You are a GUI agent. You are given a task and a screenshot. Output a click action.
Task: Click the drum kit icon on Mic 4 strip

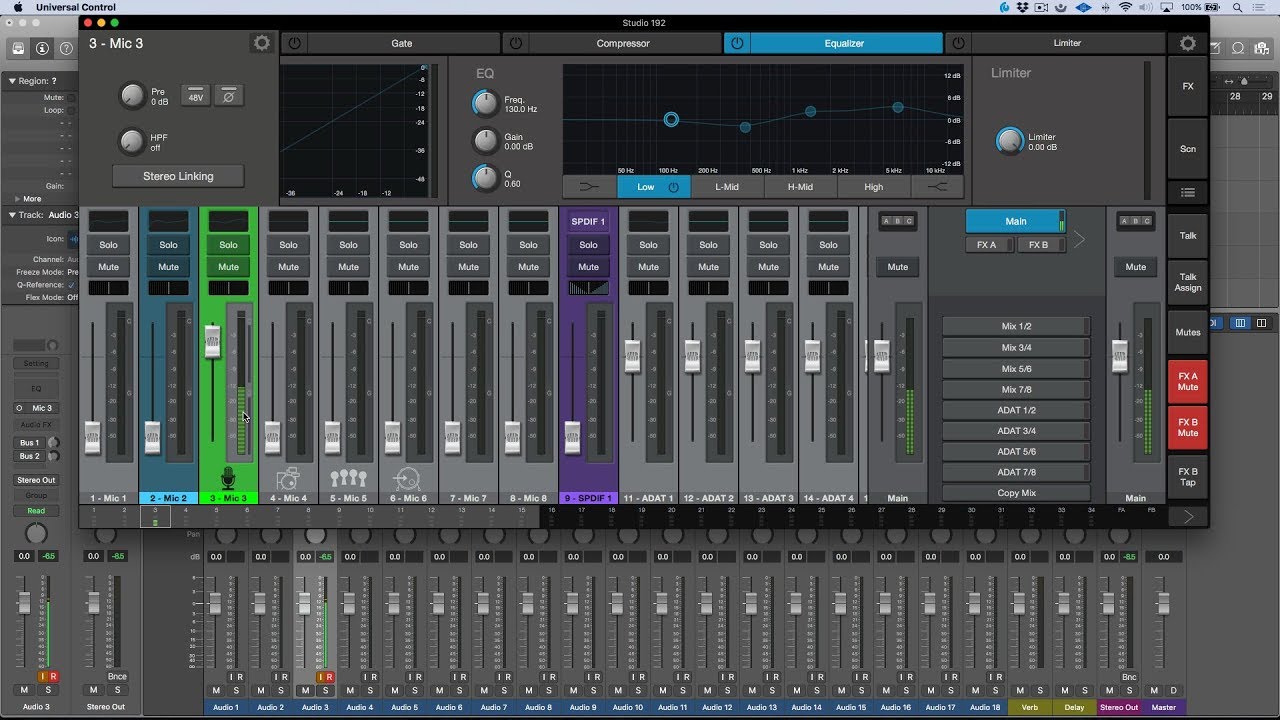pos(288,478)
